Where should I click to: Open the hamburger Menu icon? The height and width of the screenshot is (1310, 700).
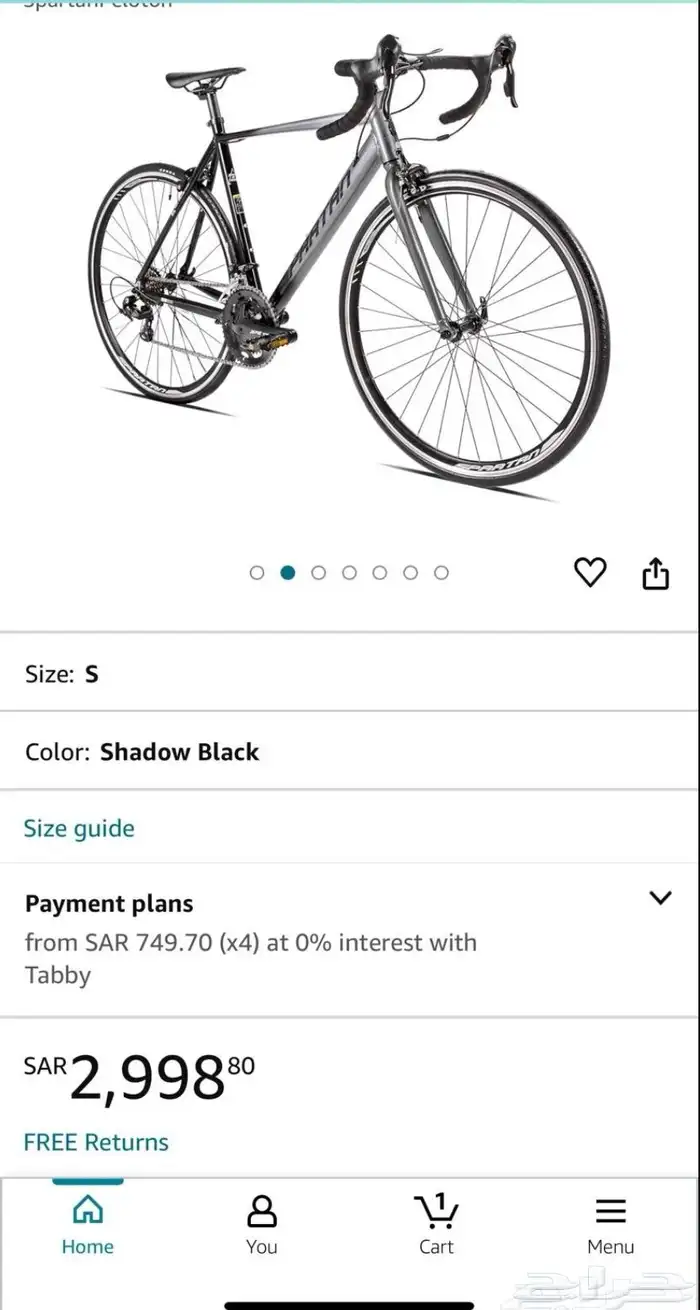pyautogui.click(x=611, y=1211)
